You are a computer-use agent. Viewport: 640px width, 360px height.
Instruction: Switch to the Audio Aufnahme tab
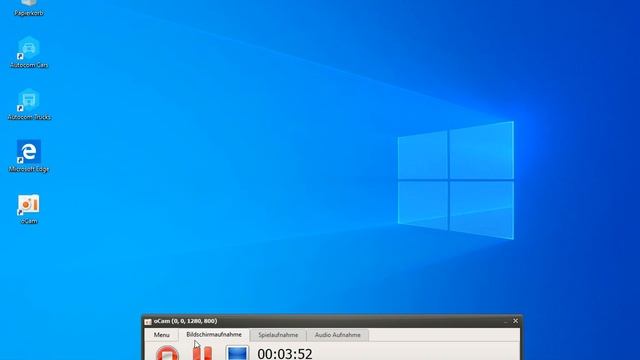338,335
